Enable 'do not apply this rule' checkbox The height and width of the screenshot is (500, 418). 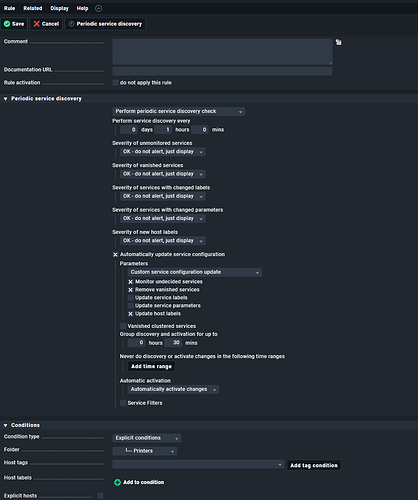[x=115, y=83]
